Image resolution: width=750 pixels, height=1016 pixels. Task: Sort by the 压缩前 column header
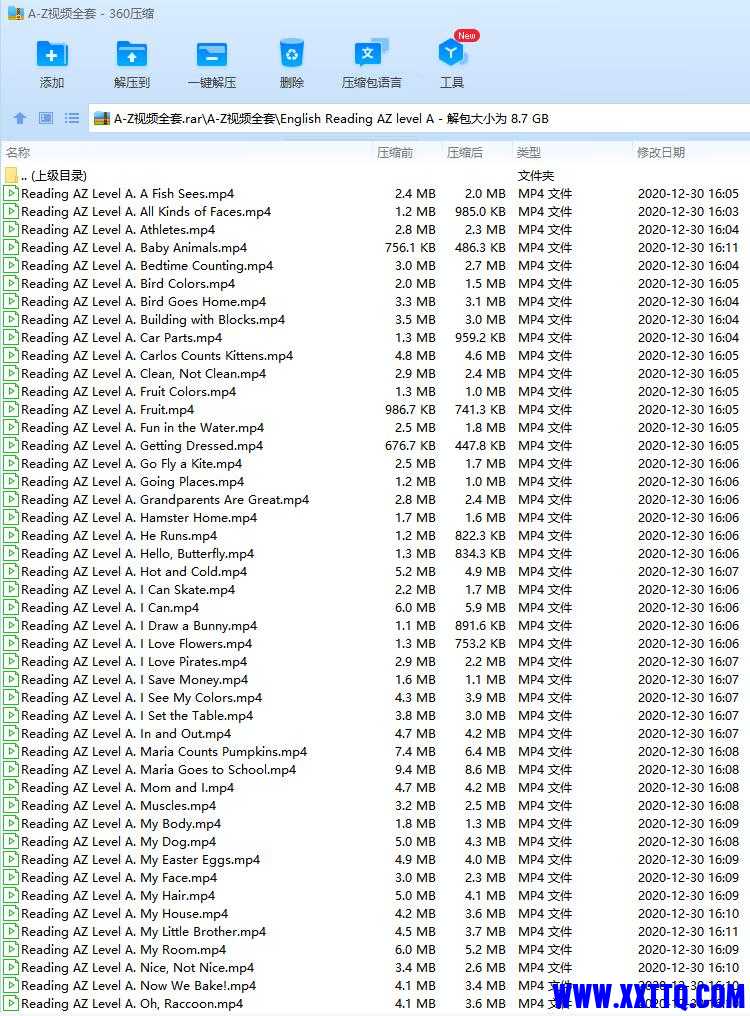click(395, 152)
